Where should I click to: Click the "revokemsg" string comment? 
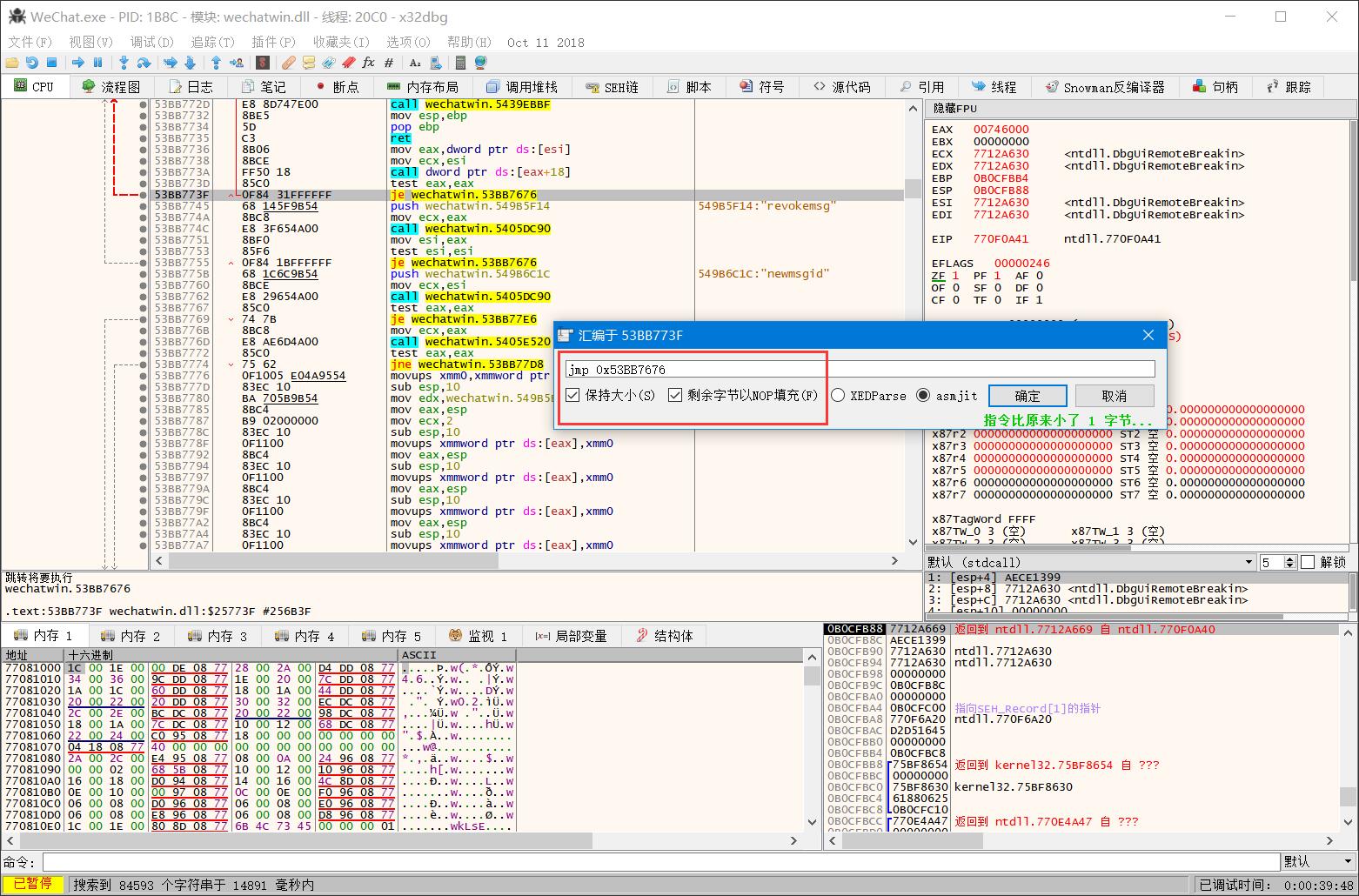pos(767,206)
